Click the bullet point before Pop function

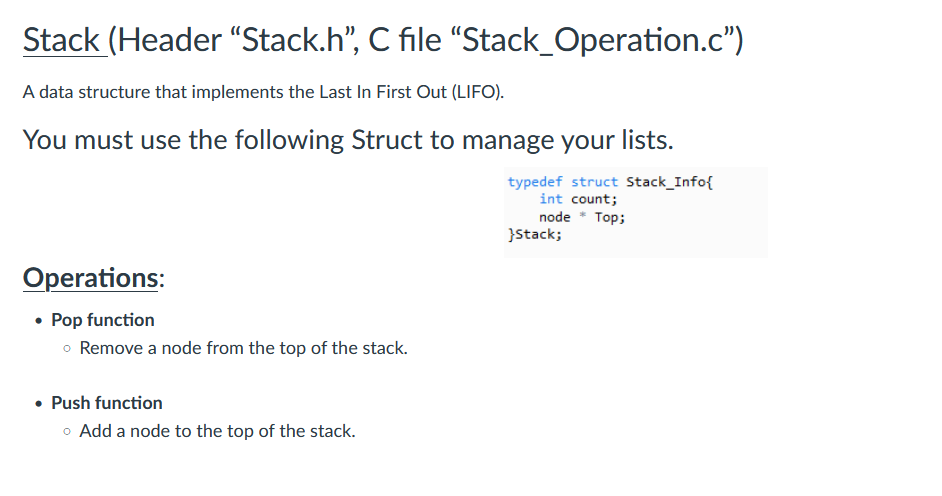[x=38, y=321]
